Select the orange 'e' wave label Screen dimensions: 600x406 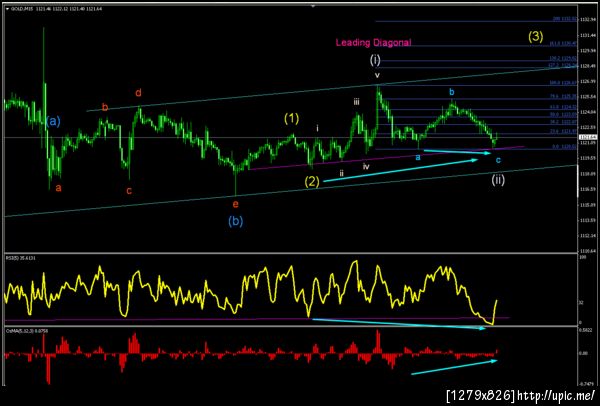(x=235, y=204)
